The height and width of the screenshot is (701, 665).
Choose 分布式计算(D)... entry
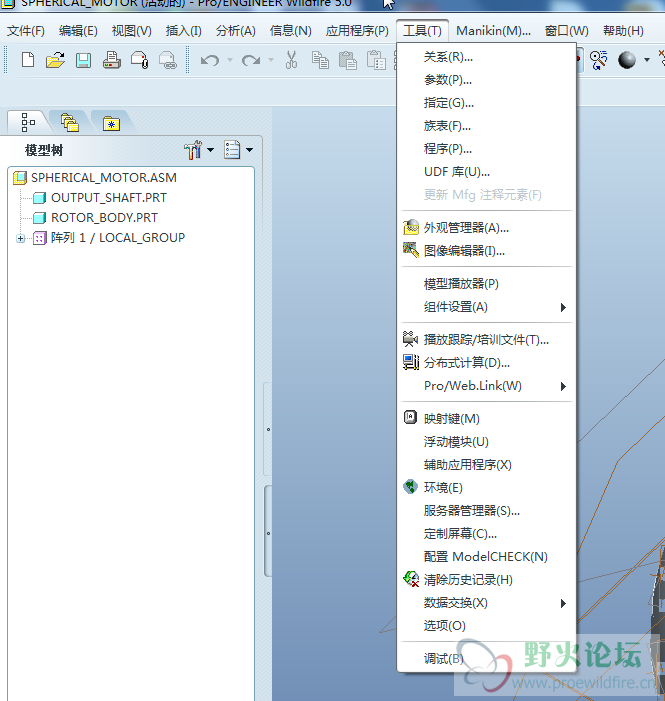point(487,363)
